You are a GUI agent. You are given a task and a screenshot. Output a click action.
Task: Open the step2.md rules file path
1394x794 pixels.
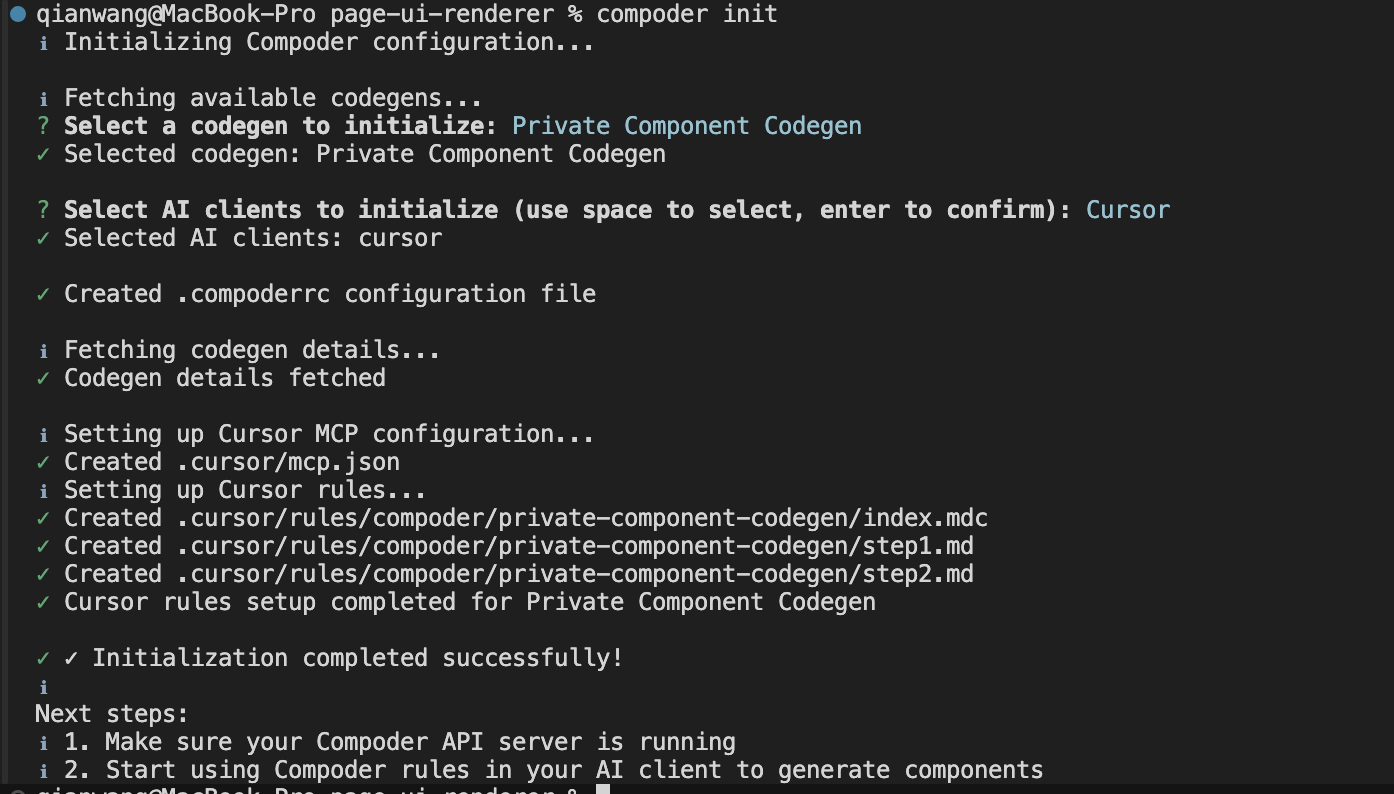point(575,574)
